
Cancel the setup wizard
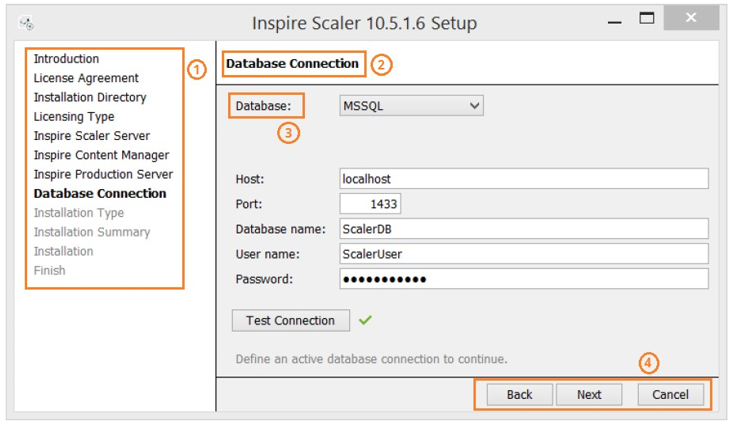670,395
